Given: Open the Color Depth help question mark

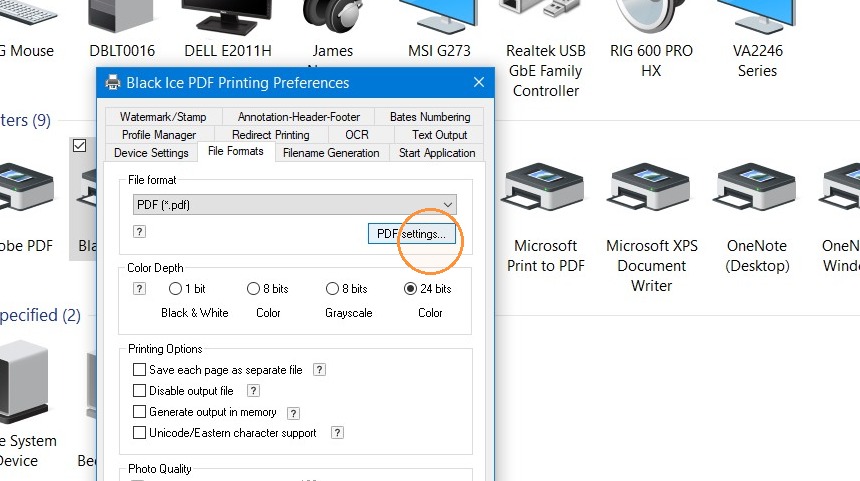Looking at the screenshot, I should pos(139,288).
